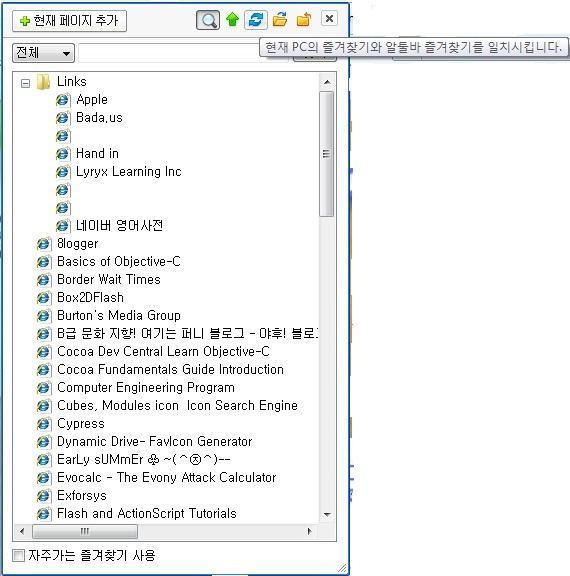Click the green plus icon on add button
This screenshot has height=576, width=570.
click(x=25, y=21)
